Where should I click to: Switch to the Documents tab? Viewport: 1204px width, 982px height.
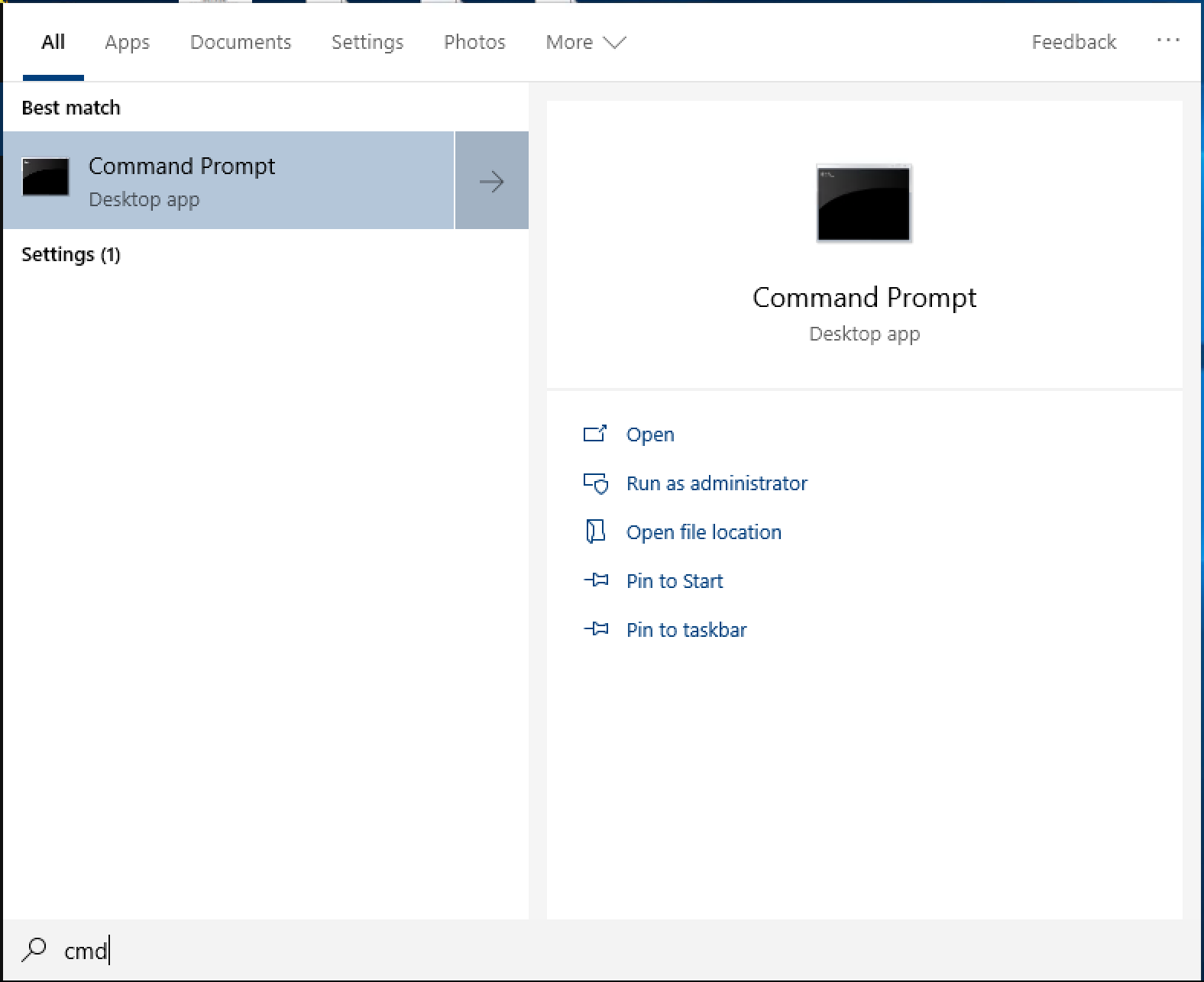(x=241, y=42)
